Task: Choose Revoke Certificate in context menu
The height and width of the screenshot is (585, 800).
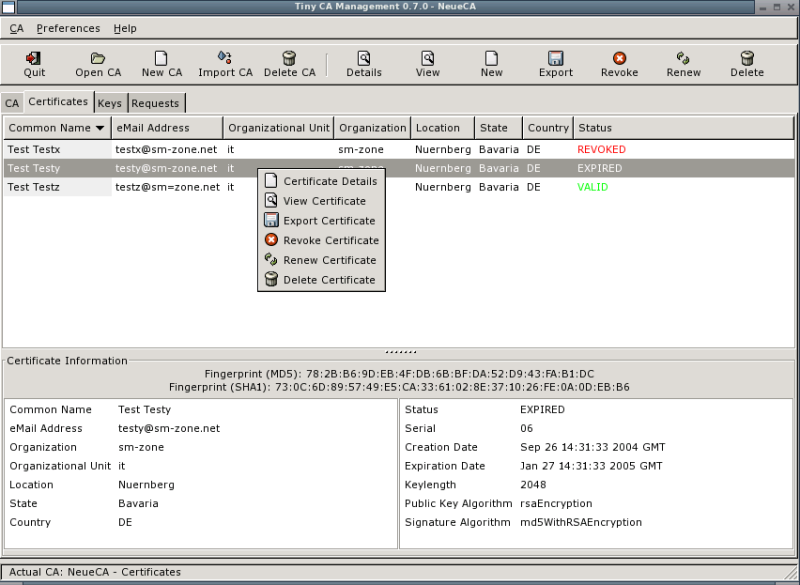Action: click(330, 240)
